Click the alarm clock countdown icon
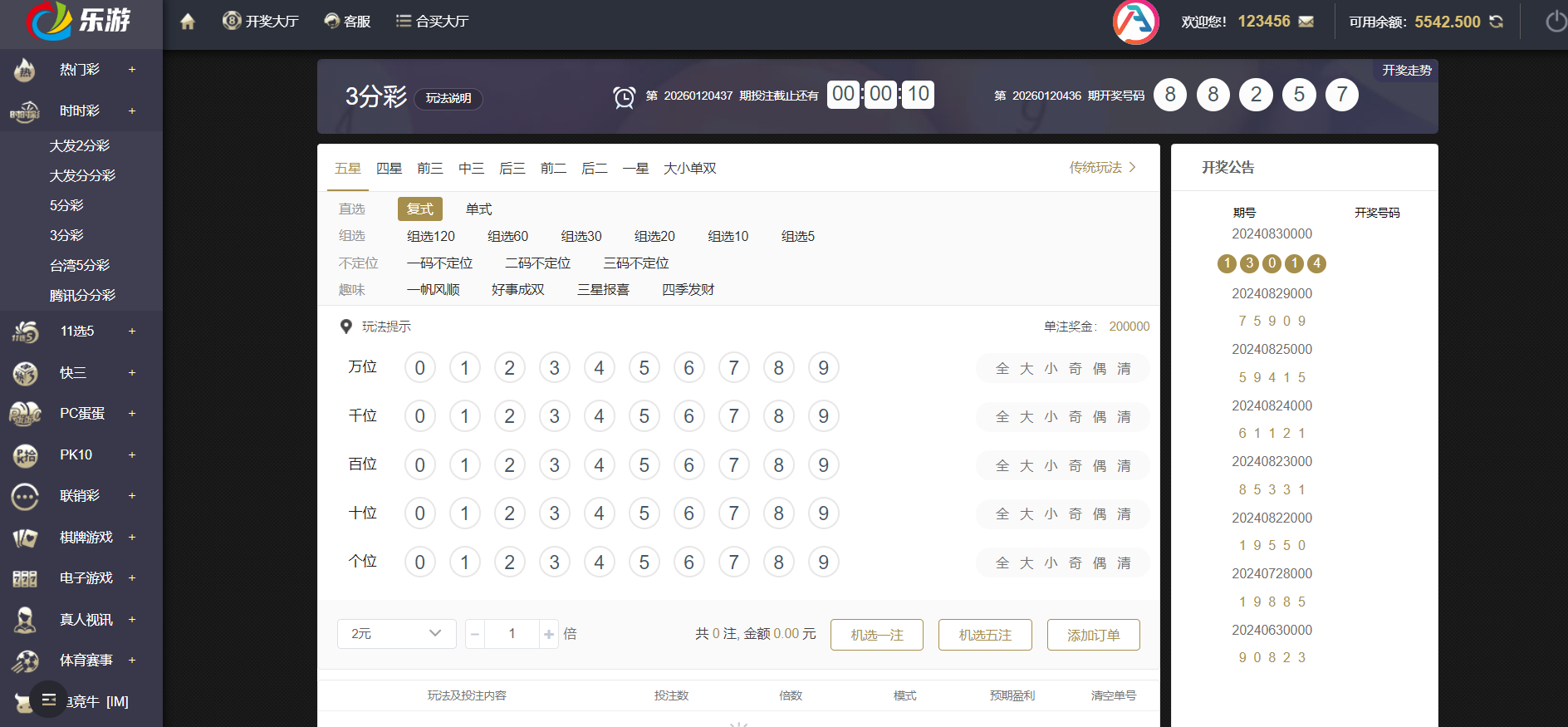The height and width of the screenshot is (727, 1568). [x=624, y=97]
